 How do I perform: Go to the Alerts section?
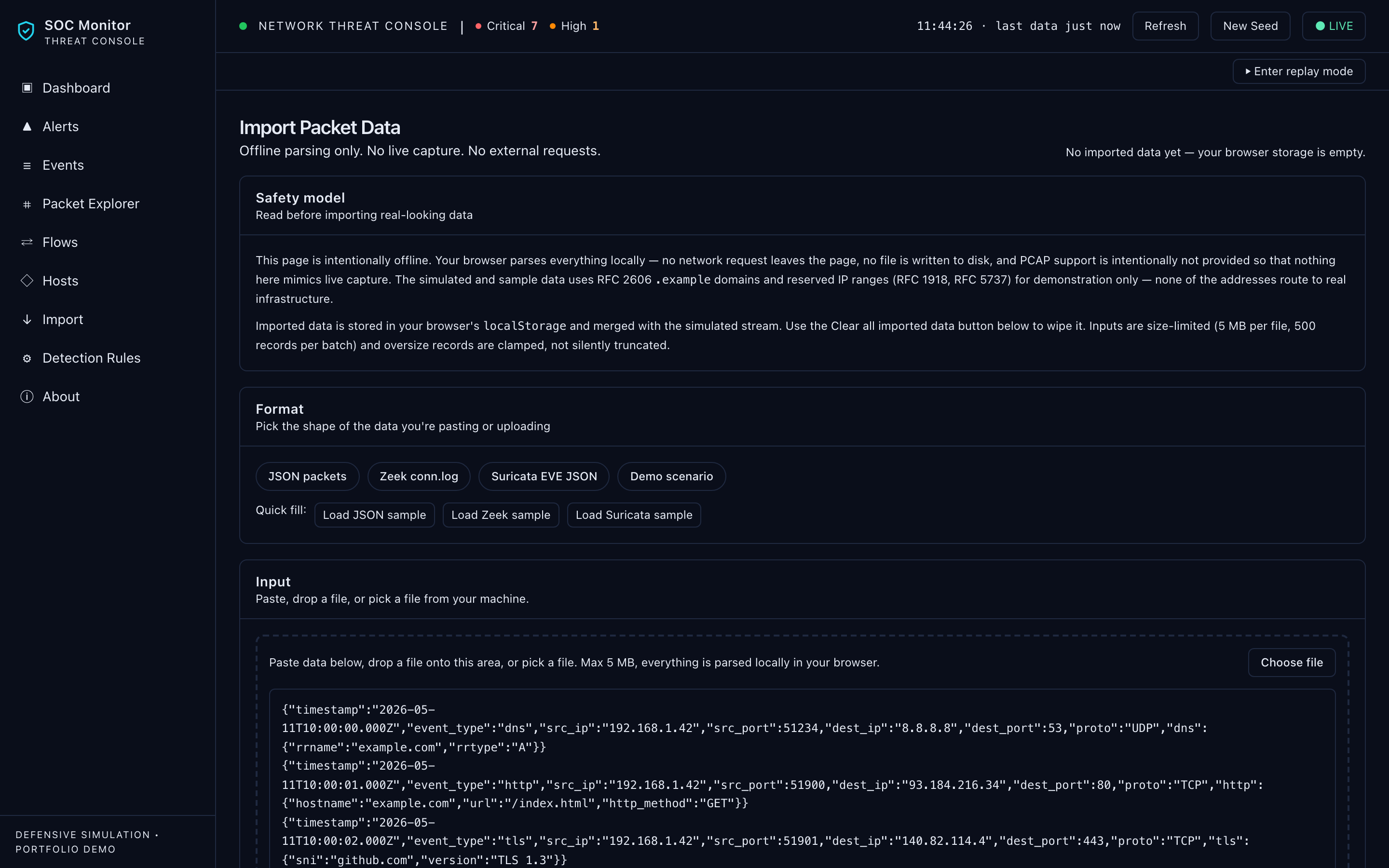coord(108,126)
